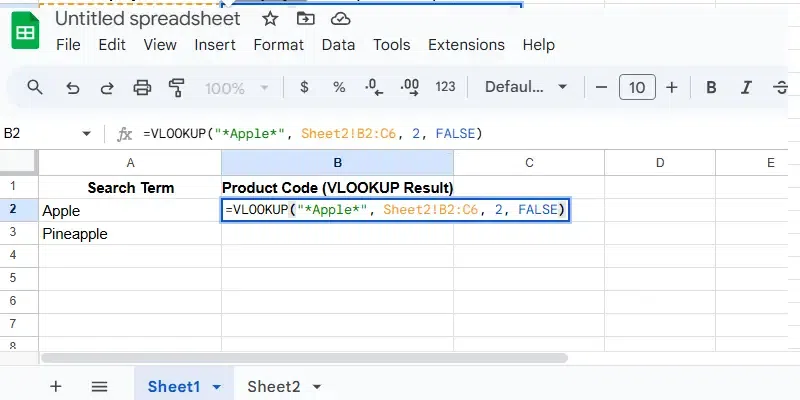Open the default font dropdown
800x400 pixels.
[x=526, y=88]
